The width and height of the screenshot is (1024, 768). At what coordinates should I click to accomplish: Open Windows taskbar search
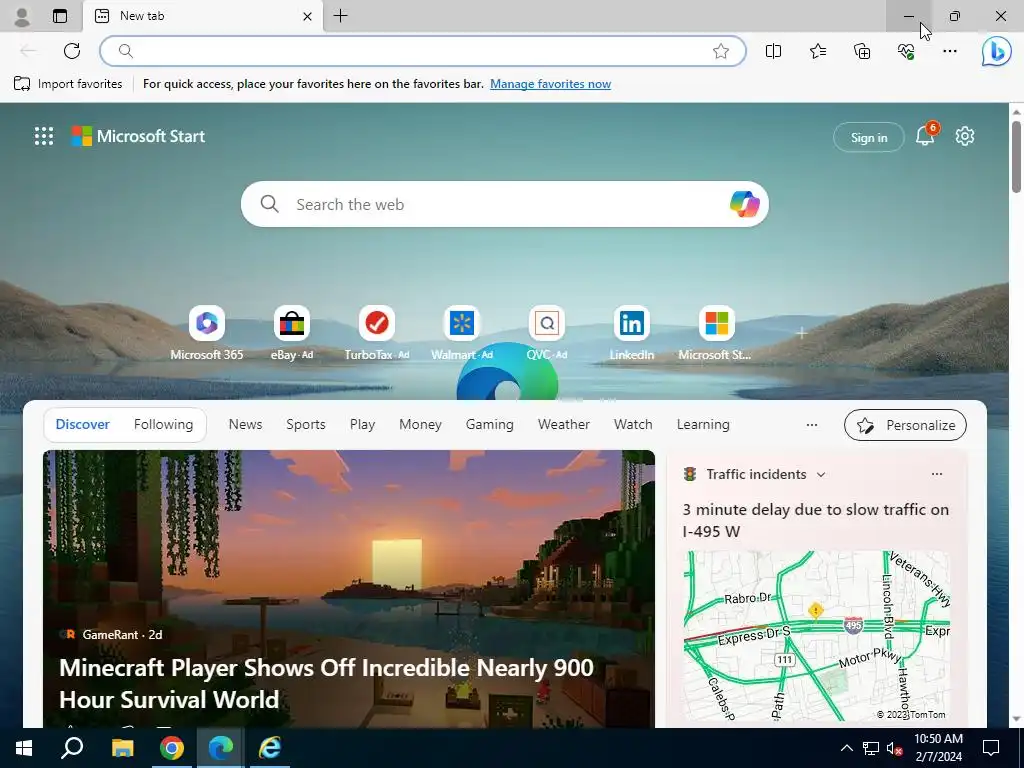click(x=72, y=748)
